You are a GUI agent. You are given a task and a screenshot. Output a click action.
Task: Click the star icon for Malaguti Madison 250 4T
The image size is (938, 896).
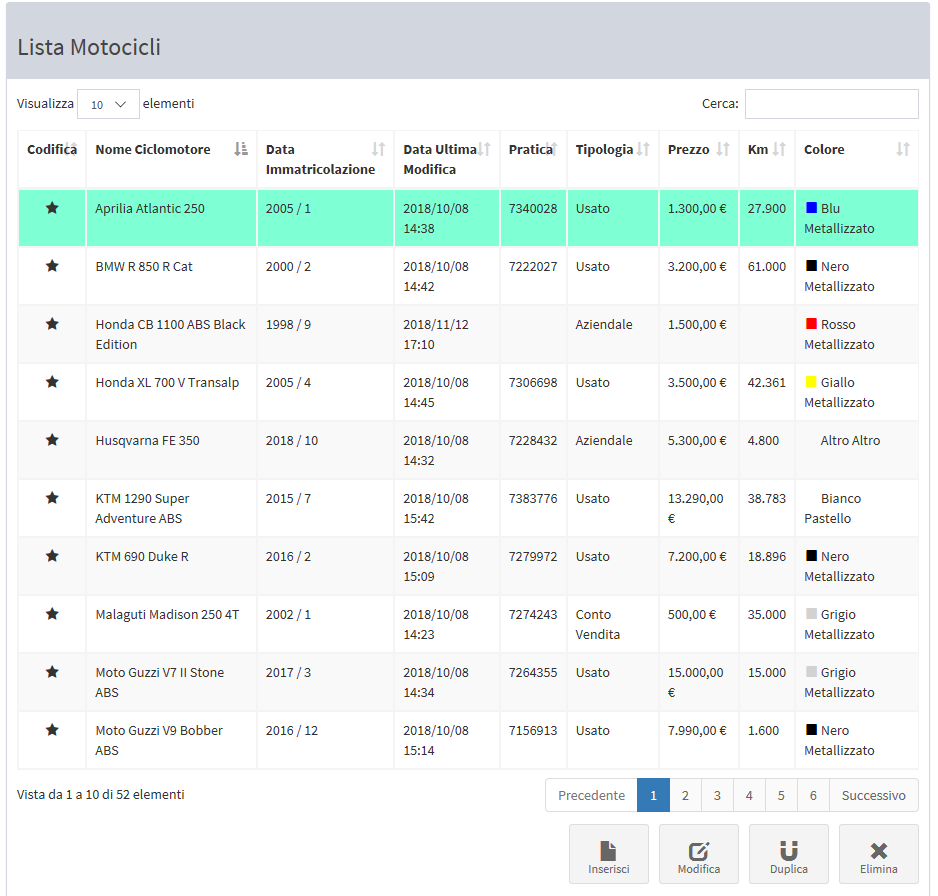[52, 614]
